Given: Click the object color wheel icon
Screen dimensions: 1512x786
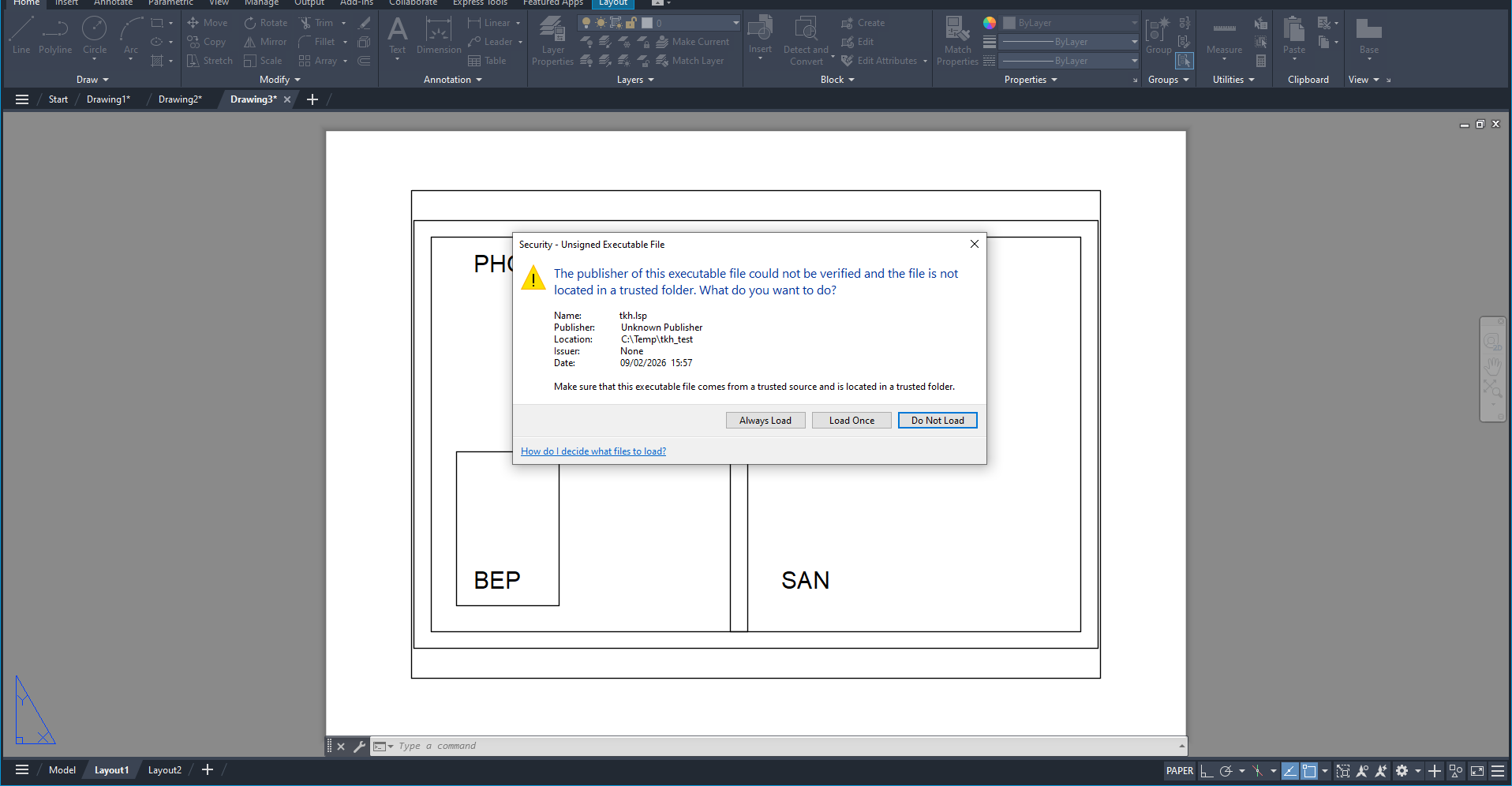Looking at the screenshot, I should 990,23.
